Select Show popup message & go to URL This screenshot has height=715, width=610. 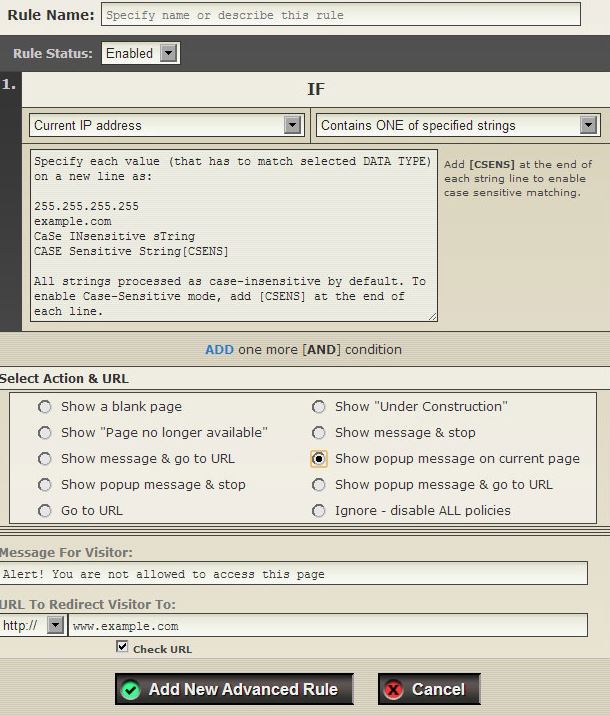[319, 484]
